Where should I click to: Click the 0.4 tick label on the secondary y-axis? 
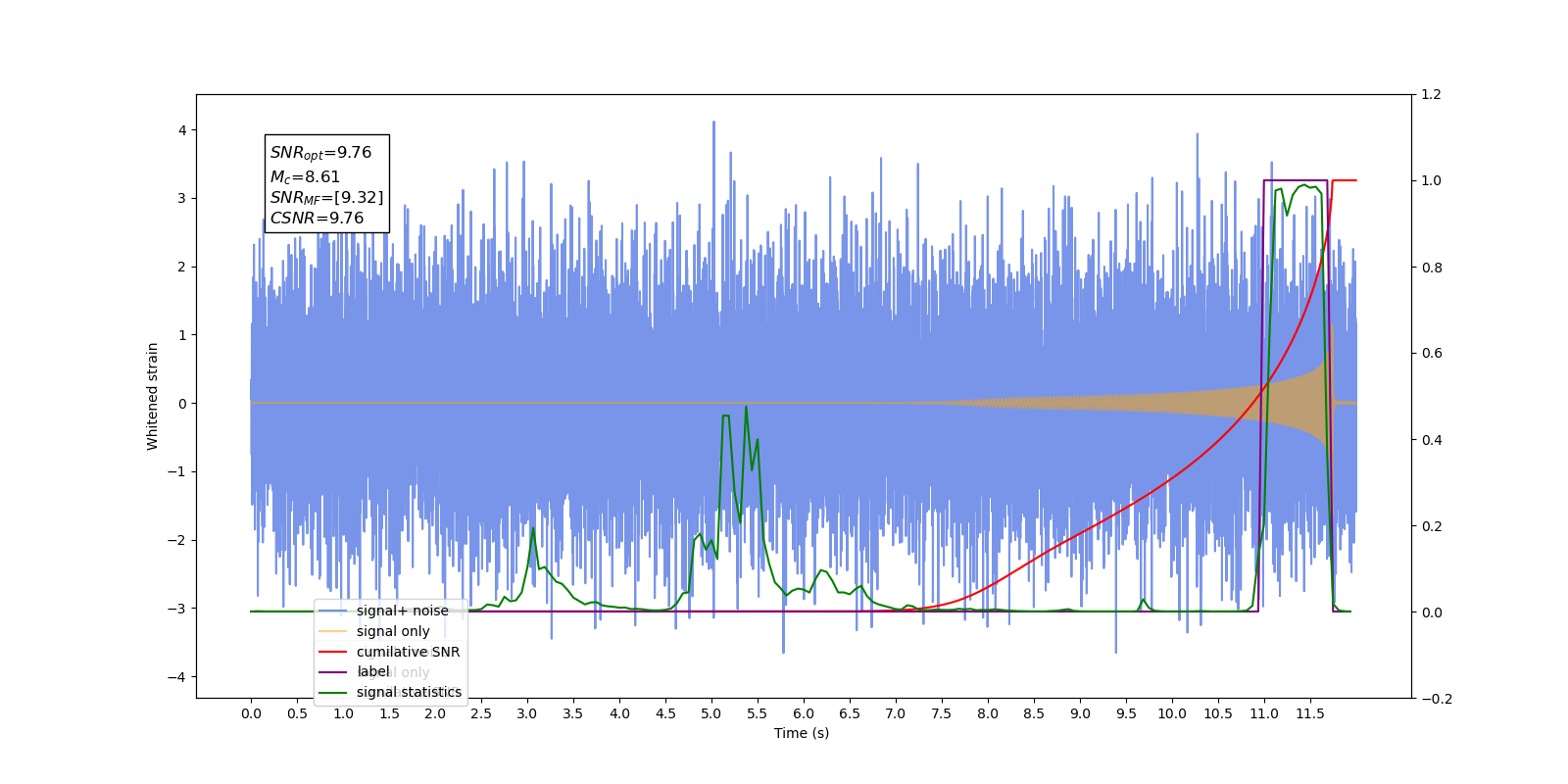[1431, 440]
